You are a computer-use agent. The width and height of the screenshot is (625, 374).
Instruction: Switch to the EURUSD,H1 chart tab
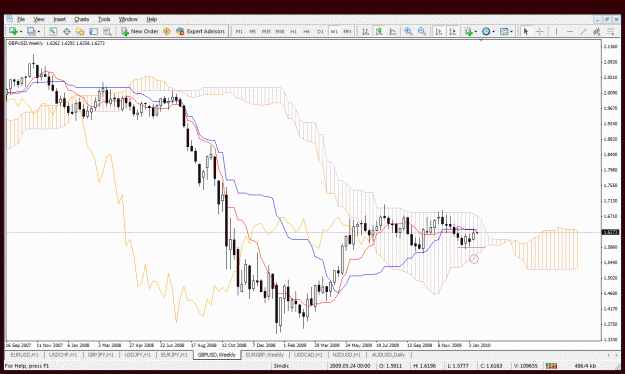point(24,355)
